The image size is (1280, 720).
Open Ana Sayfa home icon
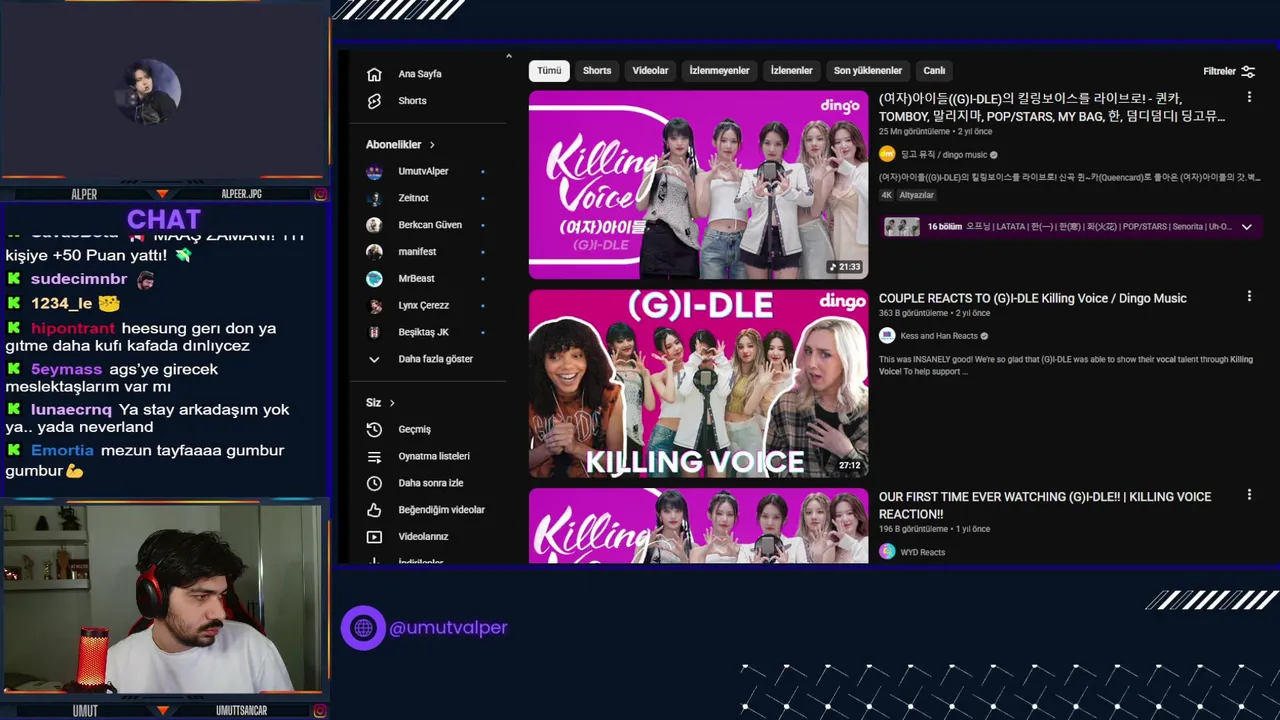pyautogui.click(x=374, y=74)
